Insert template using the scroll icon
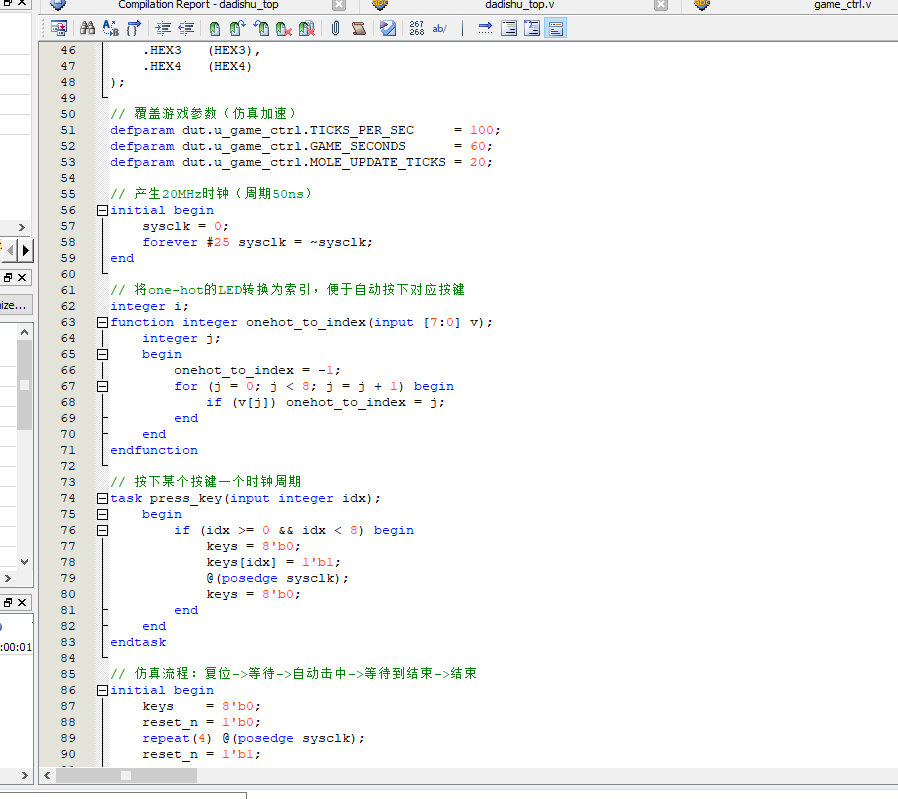The height and width of the screenshot is (799, 898). [x=359, y=28]
